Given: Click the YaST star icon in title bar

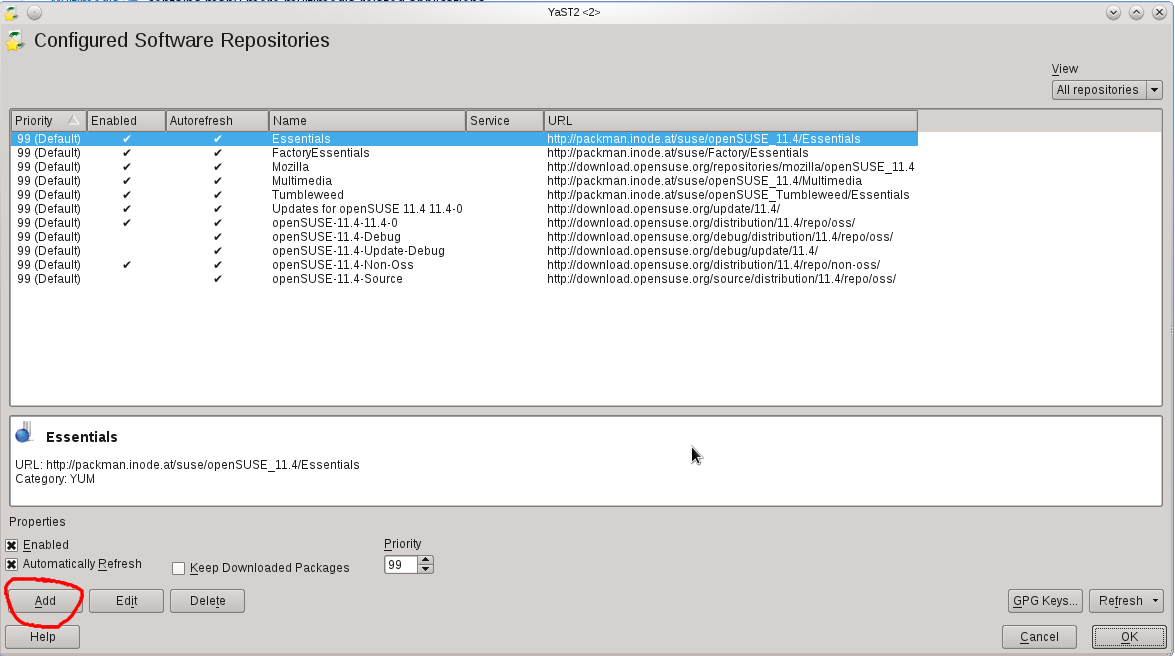Looking at the screenshot, I should 10,13.
